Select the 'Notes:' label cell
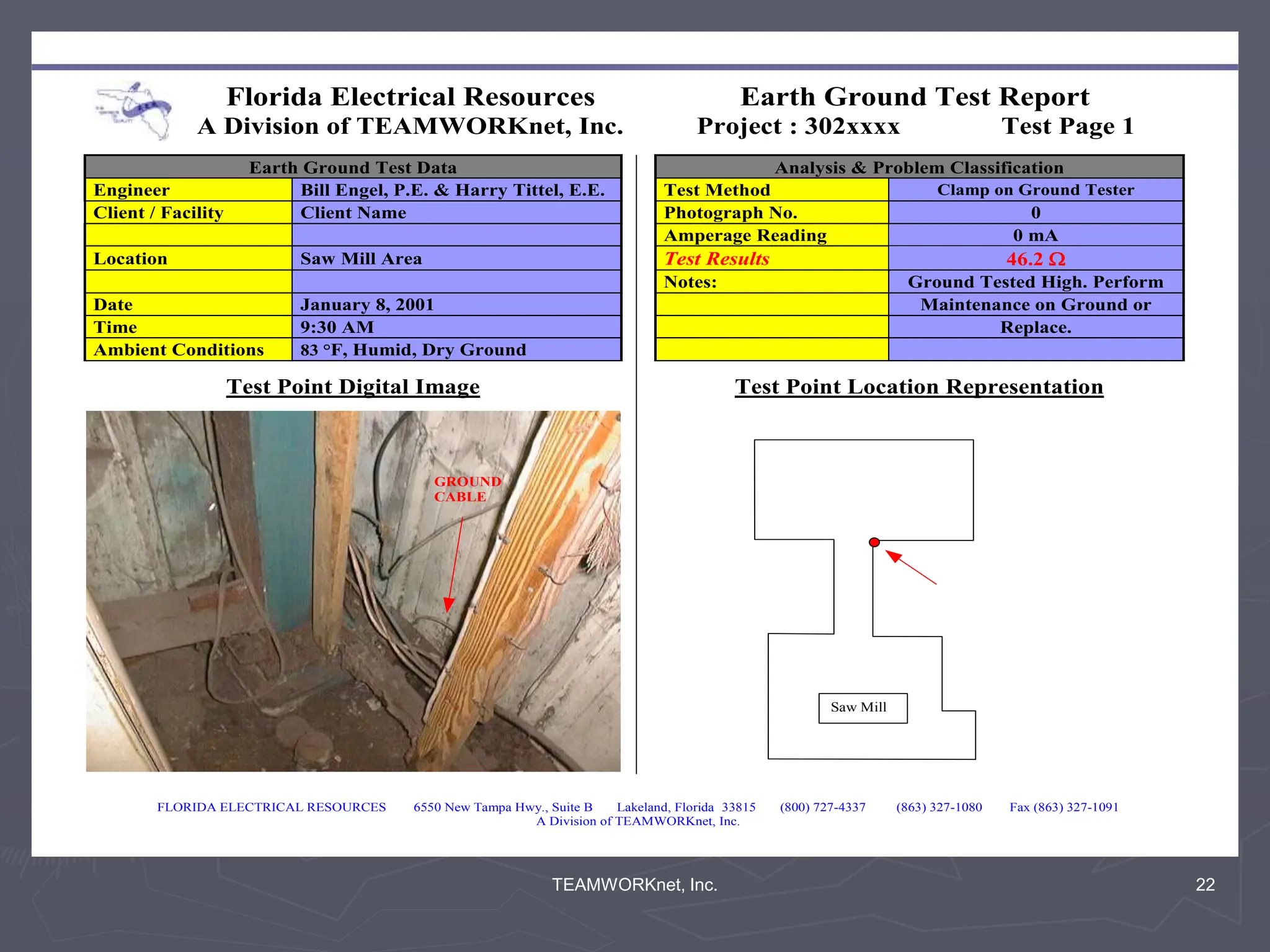 (x=772, y=282)
